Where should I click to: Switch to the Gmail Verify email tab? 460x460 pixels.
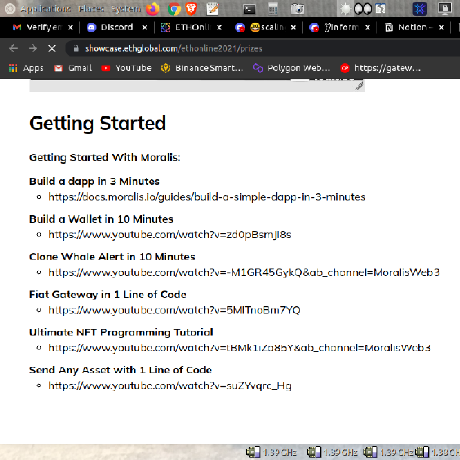pyautogui.click(x=37, y=27)
